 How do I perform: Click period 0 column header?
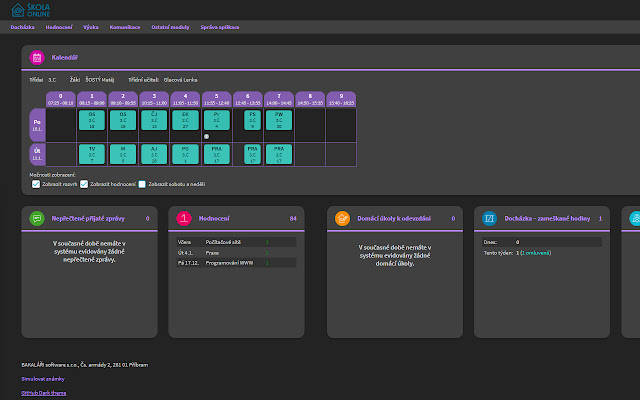click(60, 99)
